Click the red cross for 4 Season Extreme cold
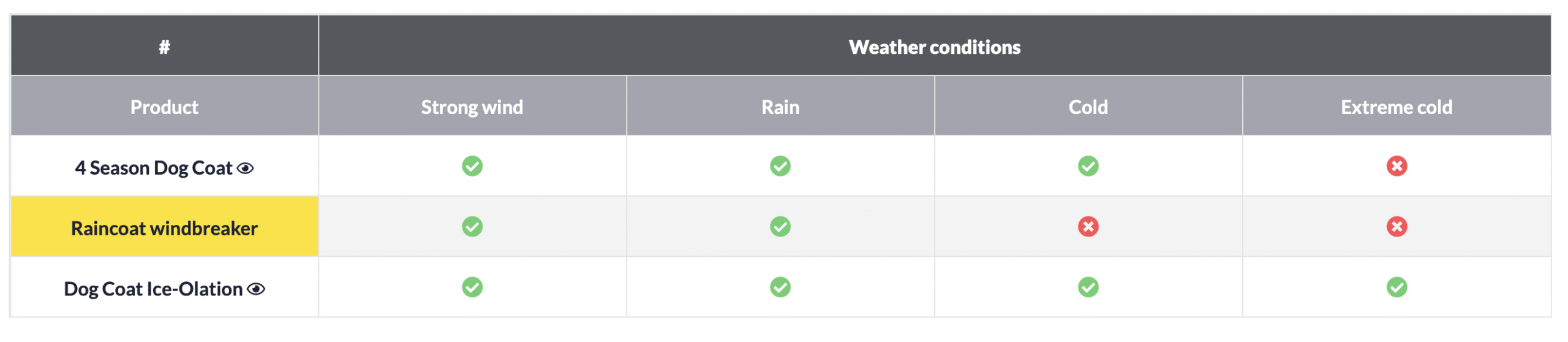1568x342 pixels. pos(1397,166)
